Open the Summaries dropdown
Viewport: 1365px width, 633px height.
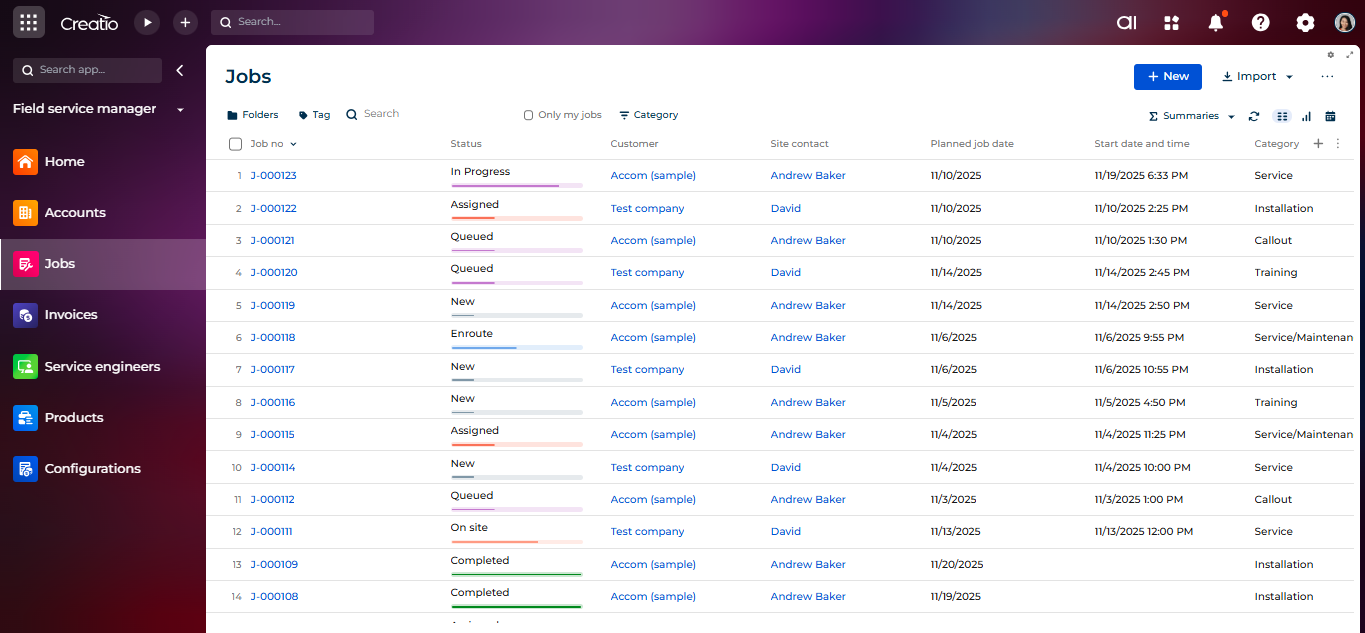click(1192, 116)
